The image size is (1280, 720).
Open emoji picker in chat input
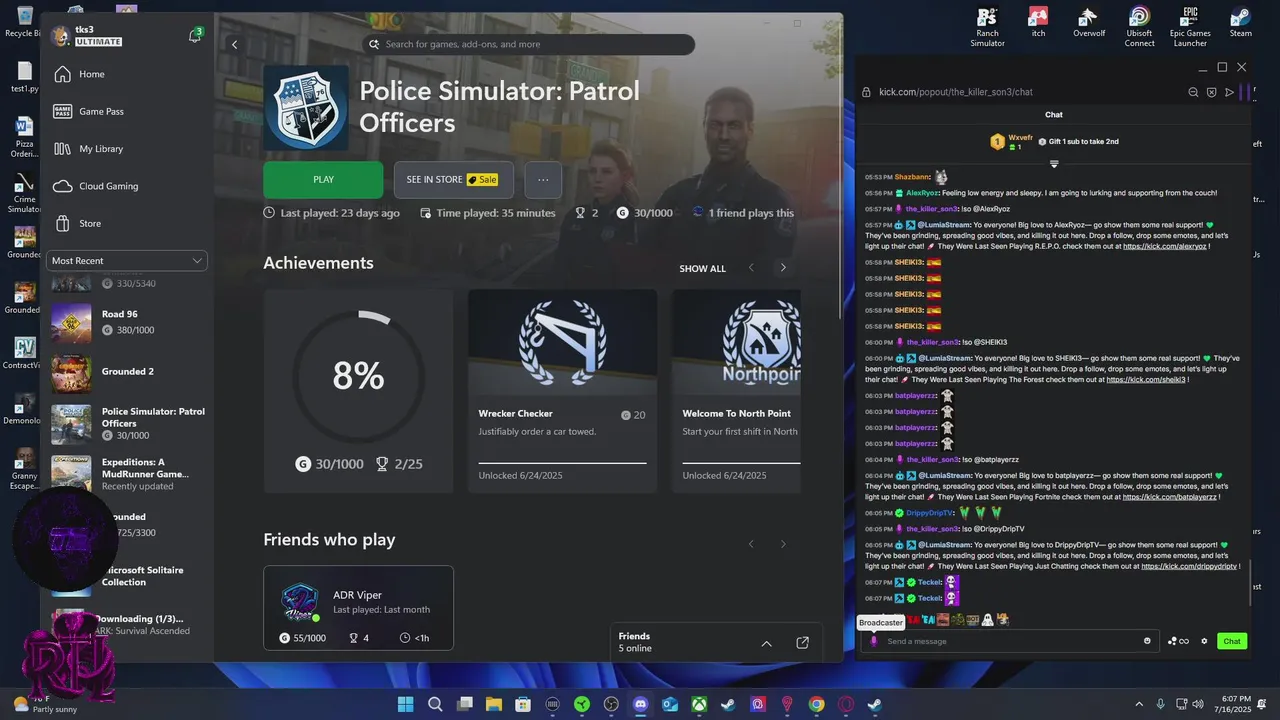[1147, 641]
